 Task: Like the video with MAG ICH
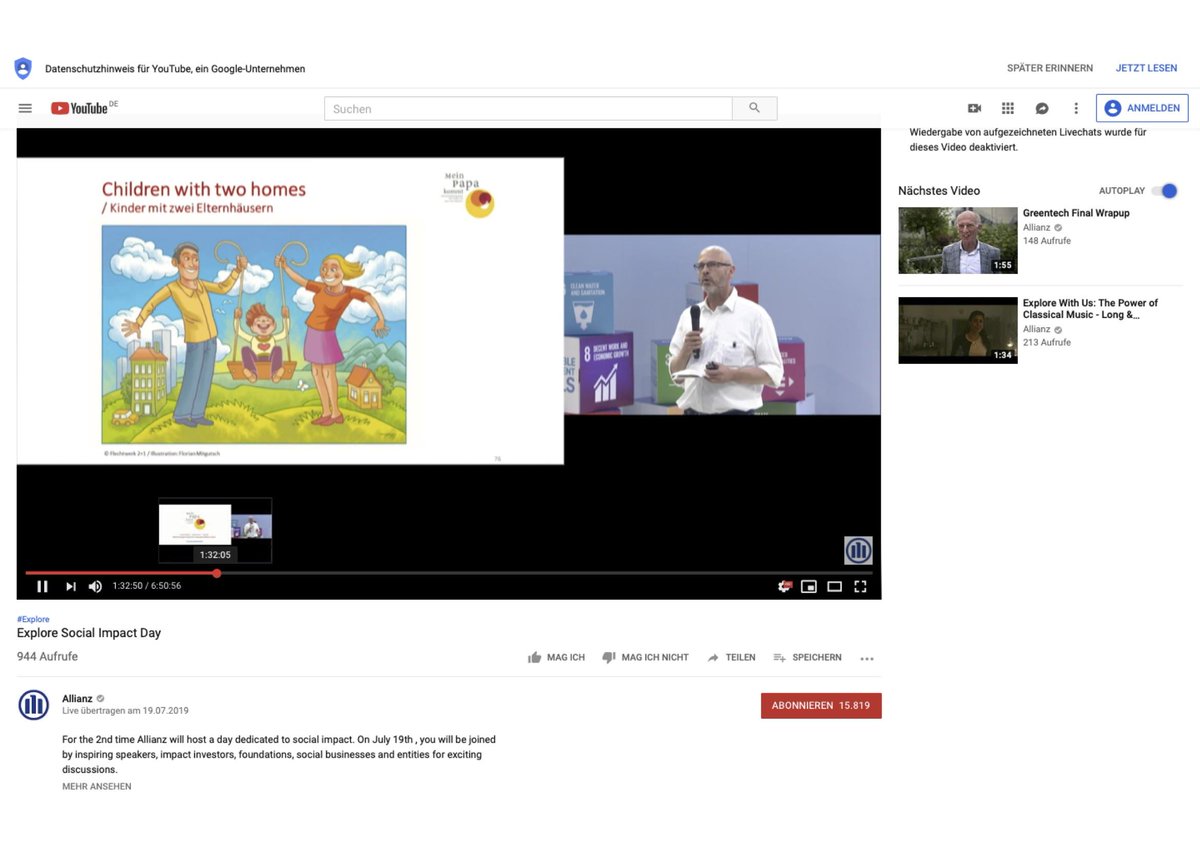tap(556, 657)
